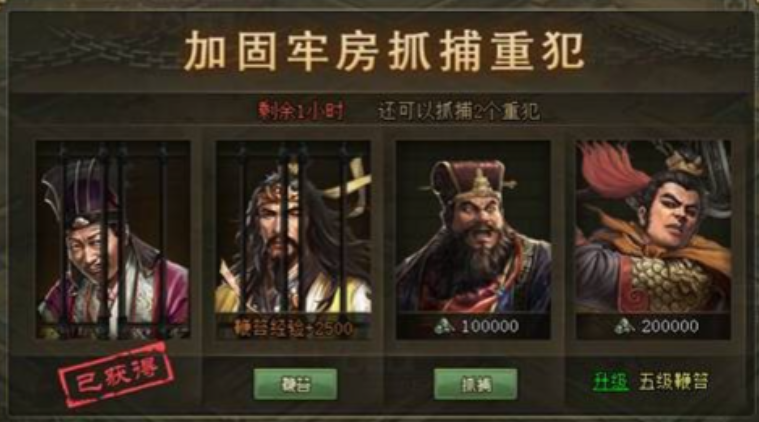The width and height of the screenshot is (759, 422).
Task: Click the red 剩余1小时 timer text
Action: (x=301, y=111)
